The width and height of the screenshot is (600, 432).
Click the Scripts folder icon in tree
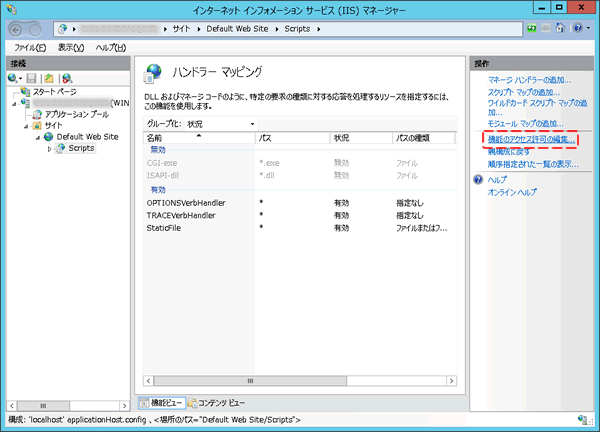60,148
